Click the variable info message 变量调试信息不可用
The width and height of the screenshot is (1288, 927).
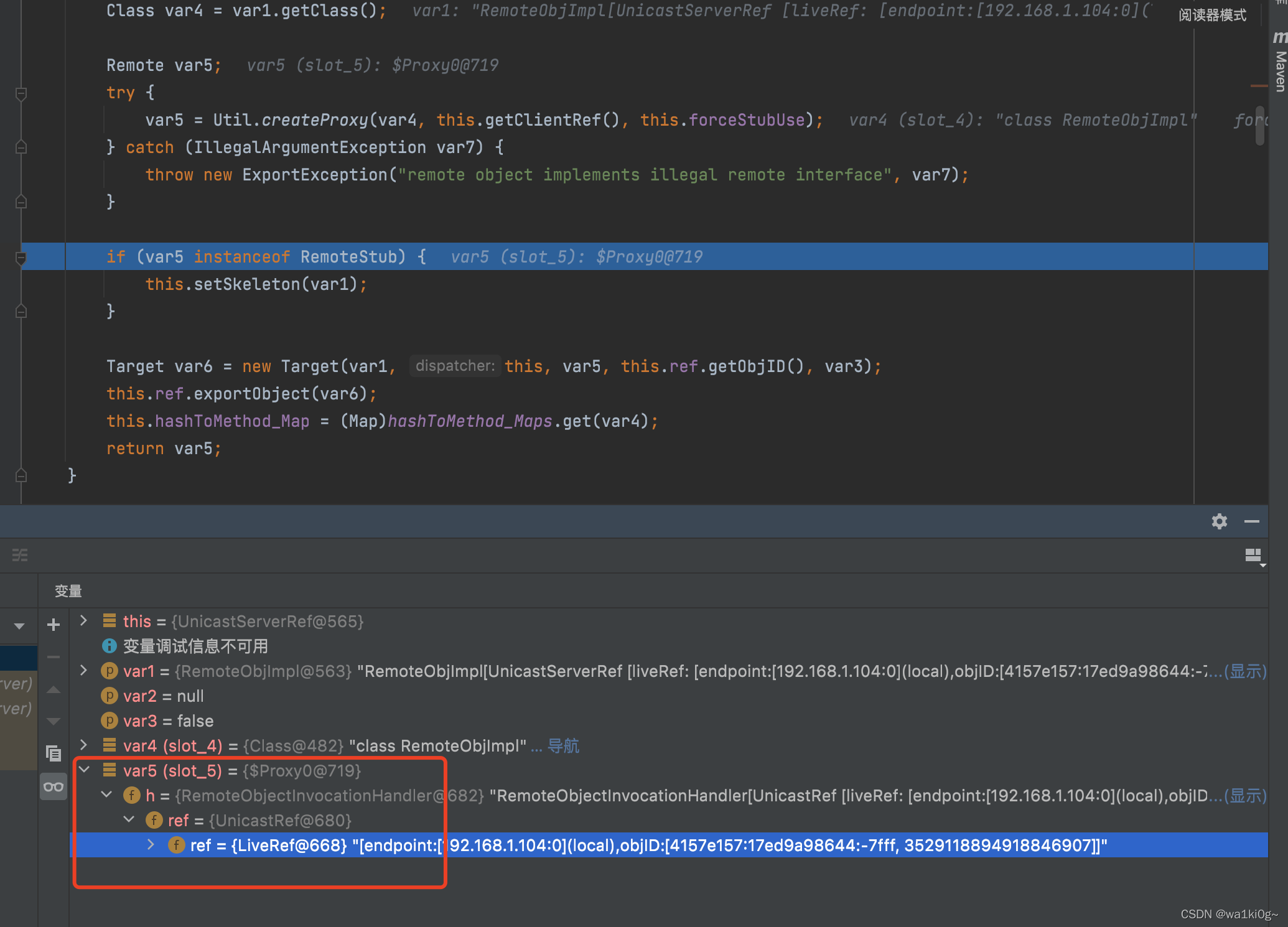click(x=195, y=646)
